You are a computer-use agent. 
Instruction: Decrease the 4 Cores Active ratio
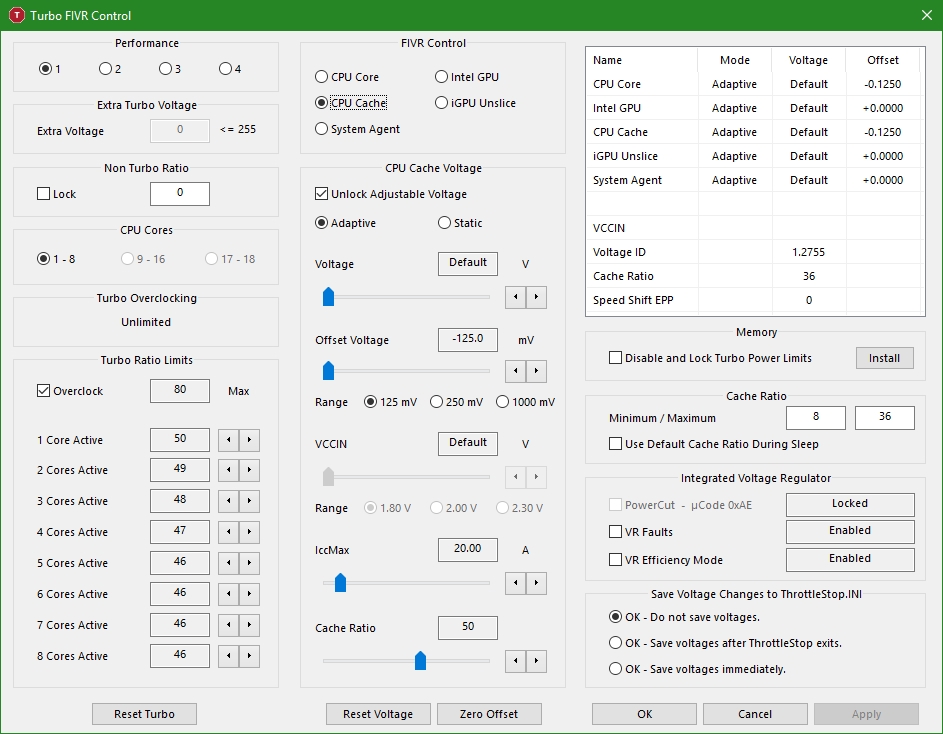click(x=229, y=532)
